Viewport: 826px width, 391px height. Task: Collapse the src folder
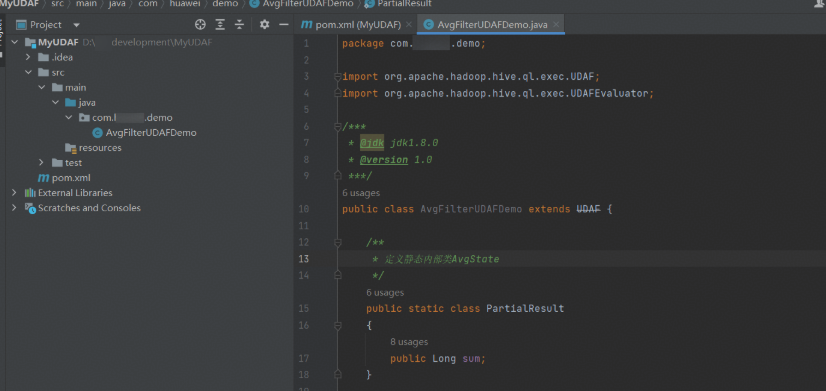point(28,73)
